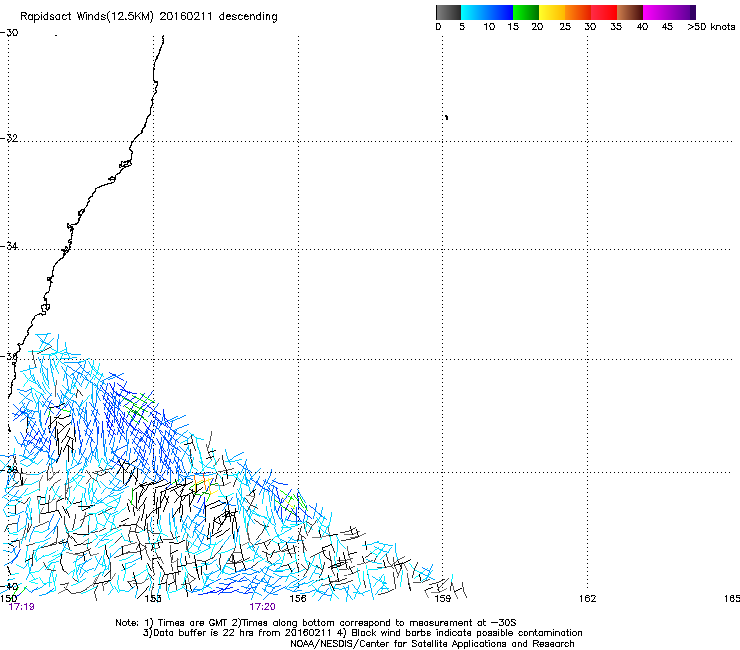Image resolution: width=740 pixels, height=650 pixels.
Task: Click the '162' longitude label
Action: pos(588,598)
